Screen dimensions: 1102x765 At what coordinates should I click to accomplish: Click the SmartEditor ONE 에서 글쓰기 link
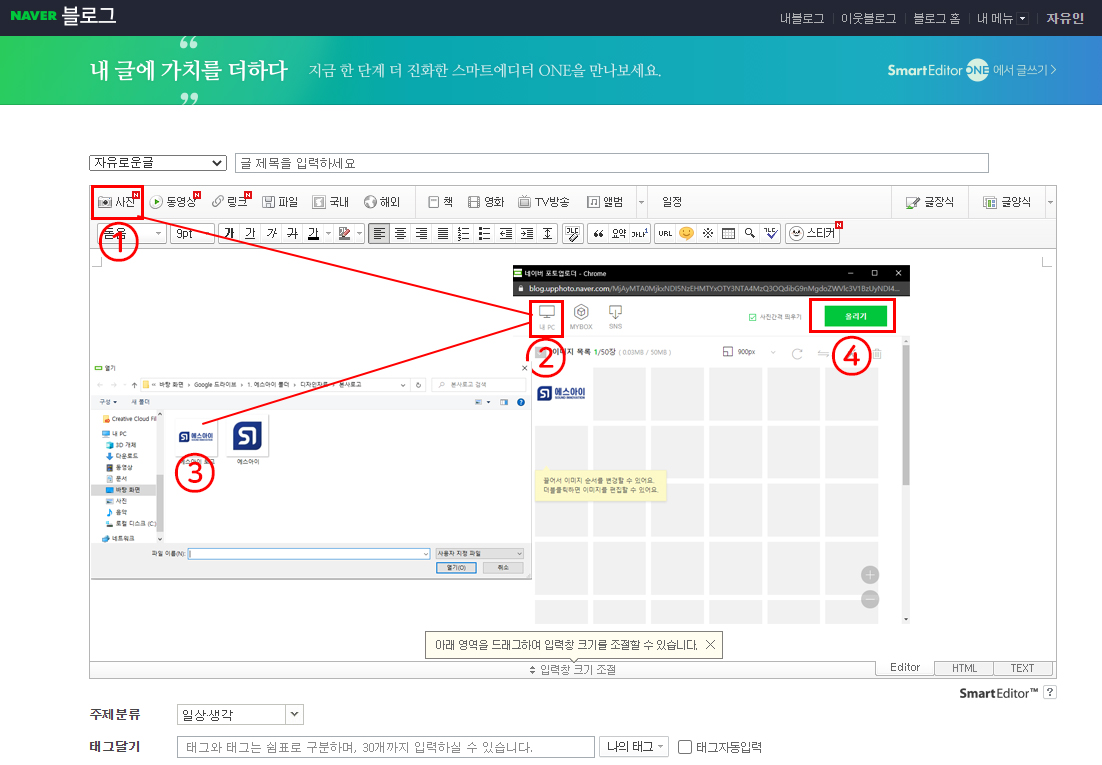point(972,70)
